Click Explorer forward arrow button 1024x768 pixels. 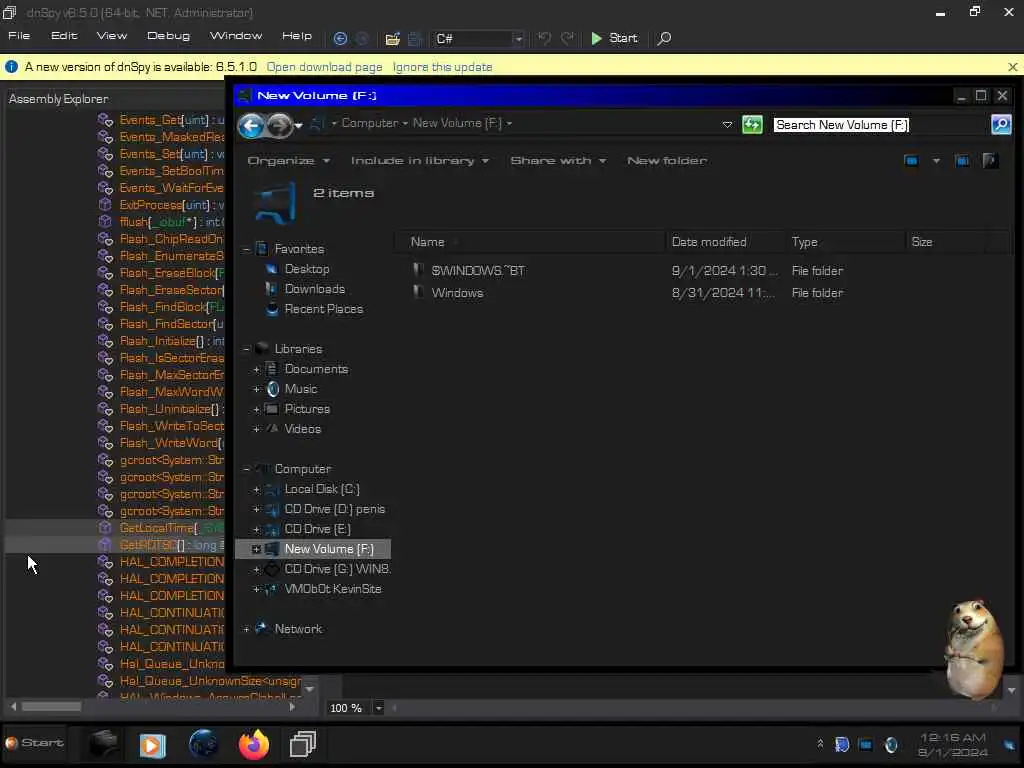280,125
